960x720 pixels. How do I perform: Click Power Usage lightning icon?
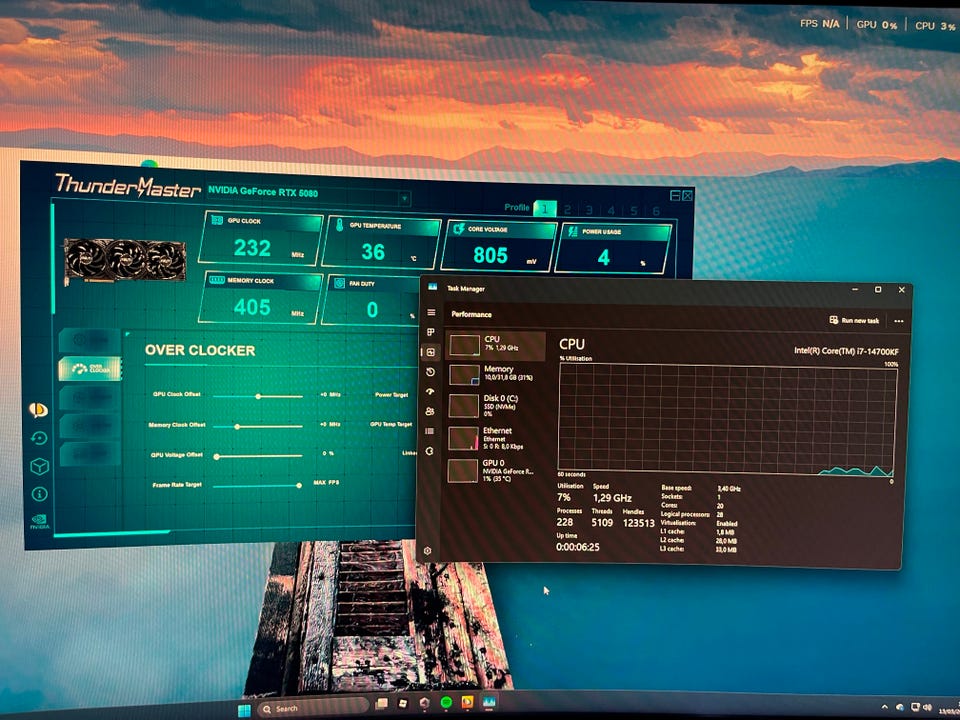click(x=572, y=231)
